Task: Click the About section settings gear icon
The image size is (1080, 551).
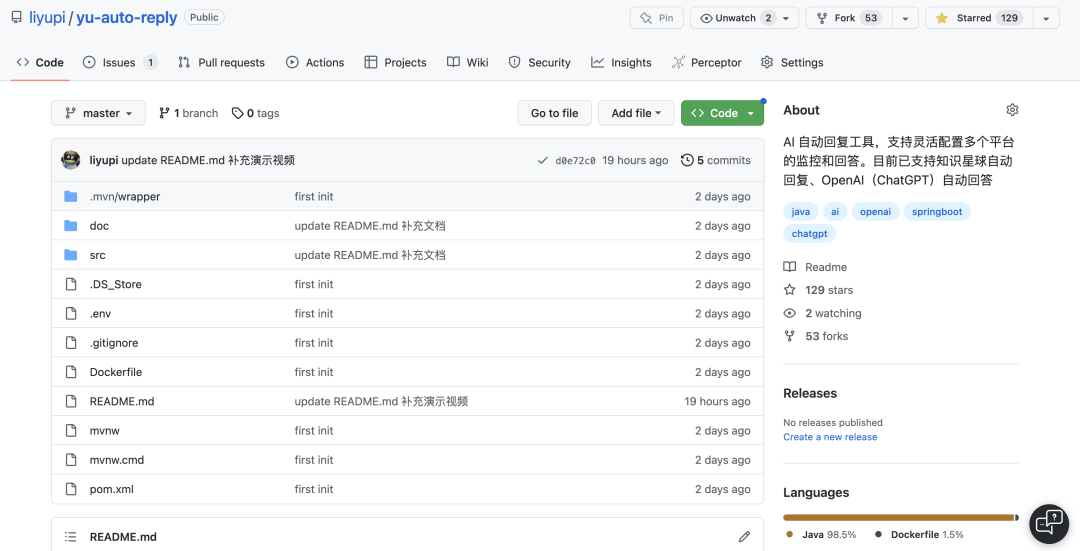Action: 1012,110
